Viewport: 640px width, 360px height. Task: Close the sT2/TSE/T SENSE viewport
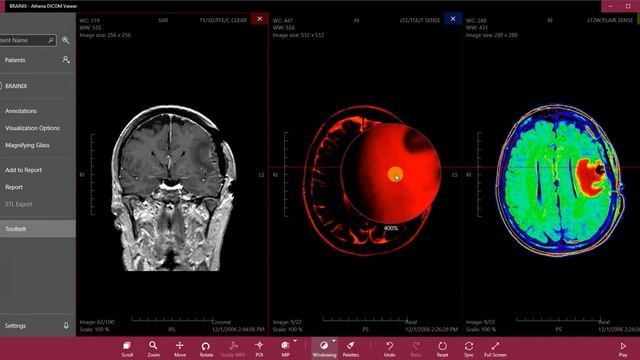(x=453, y=19)
